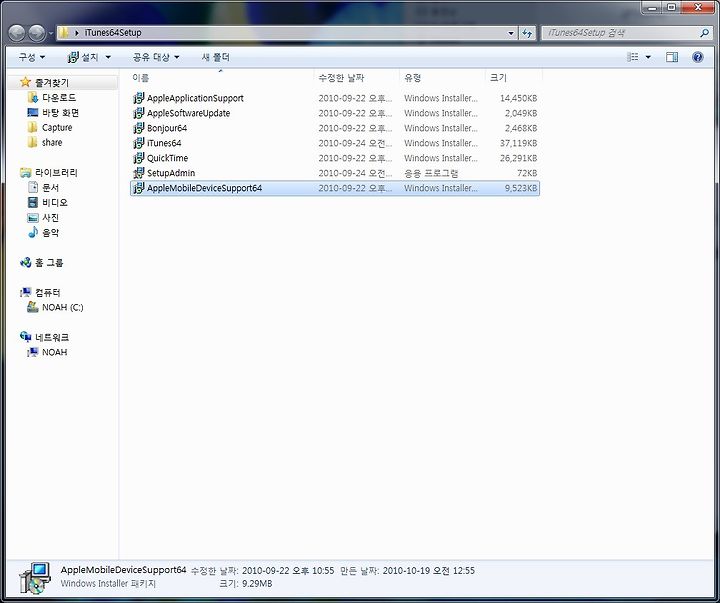Sort by 수정한 날짜 column header
Viewport: 720px width, 603px height.
coord(356,78)
